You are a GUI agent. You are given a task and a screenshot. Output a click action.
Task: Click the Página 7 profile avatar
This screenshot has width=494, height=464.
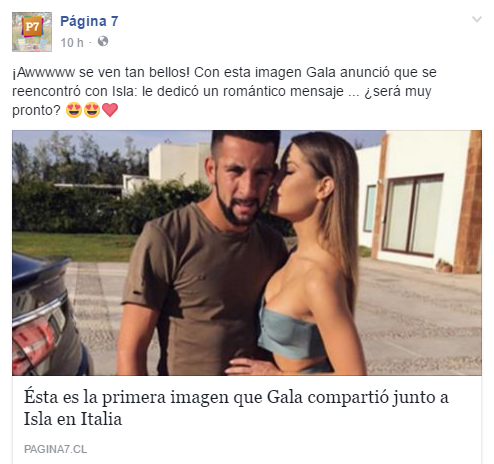point(32,32)
